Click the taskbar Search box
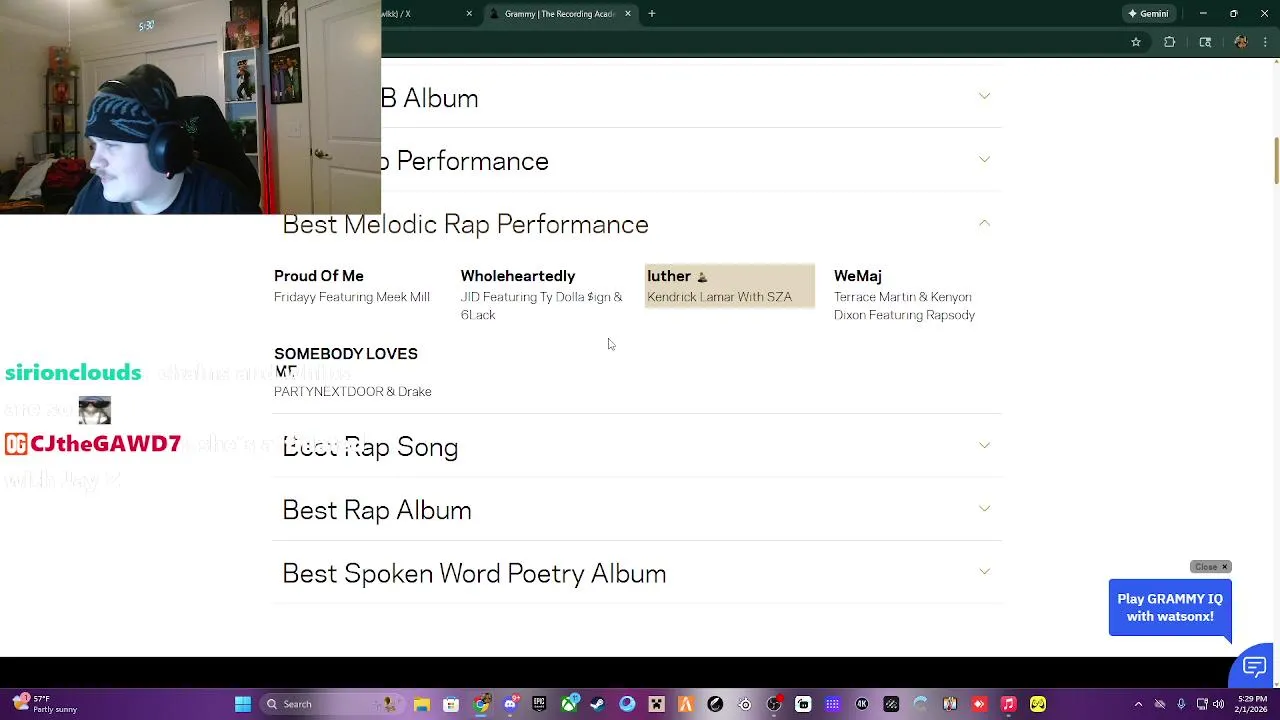 (x=330, y=704)
